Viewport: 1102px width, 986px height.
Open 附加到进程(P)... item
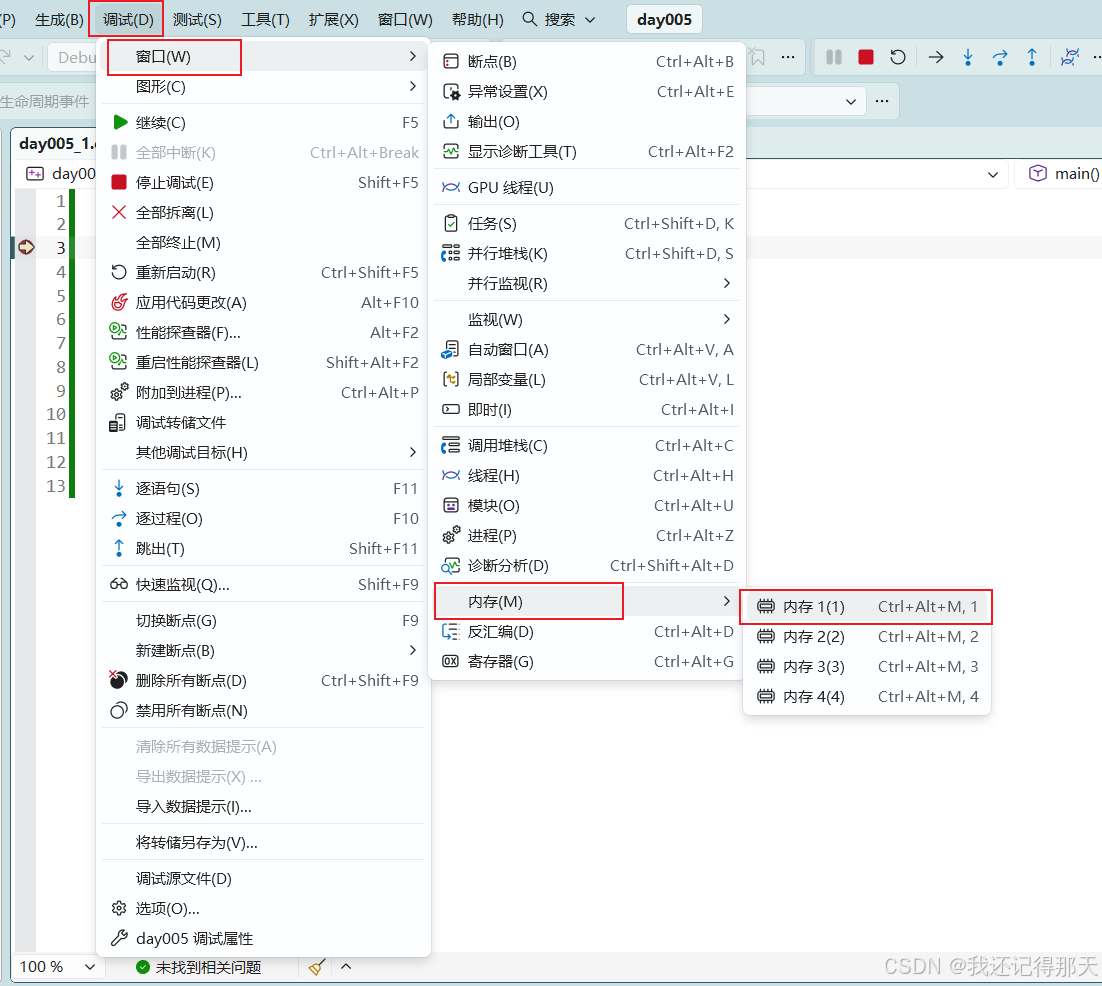pos(264,392)
